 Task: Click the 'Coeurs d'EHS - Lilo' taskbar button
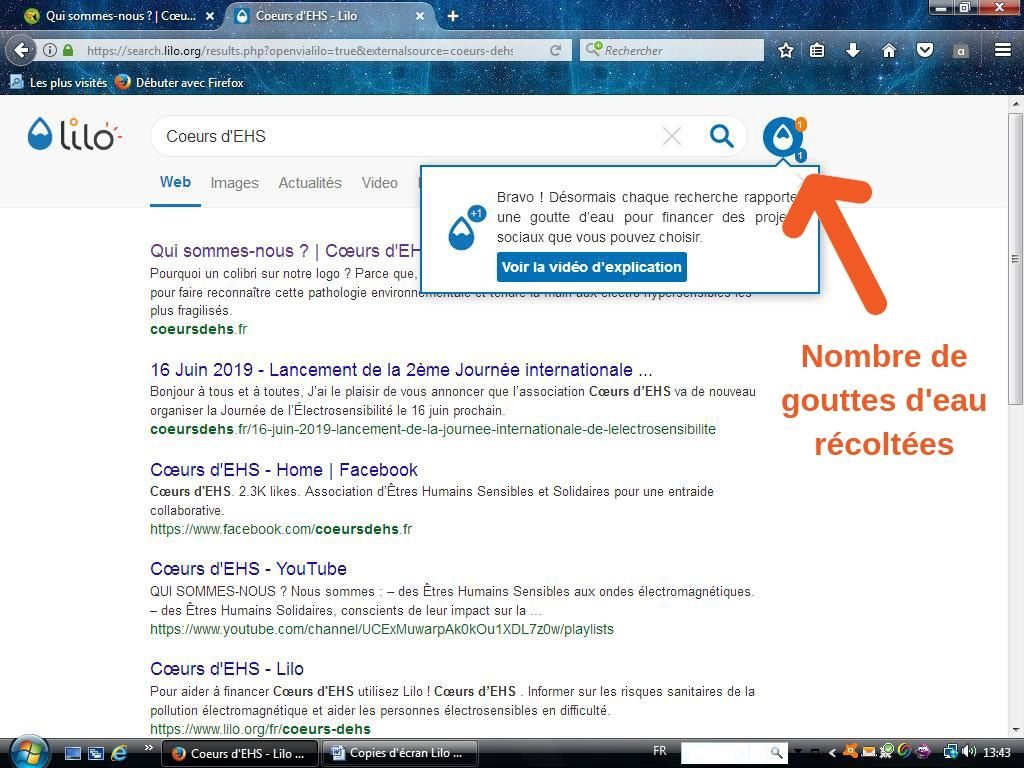click(x=240, y=753)
